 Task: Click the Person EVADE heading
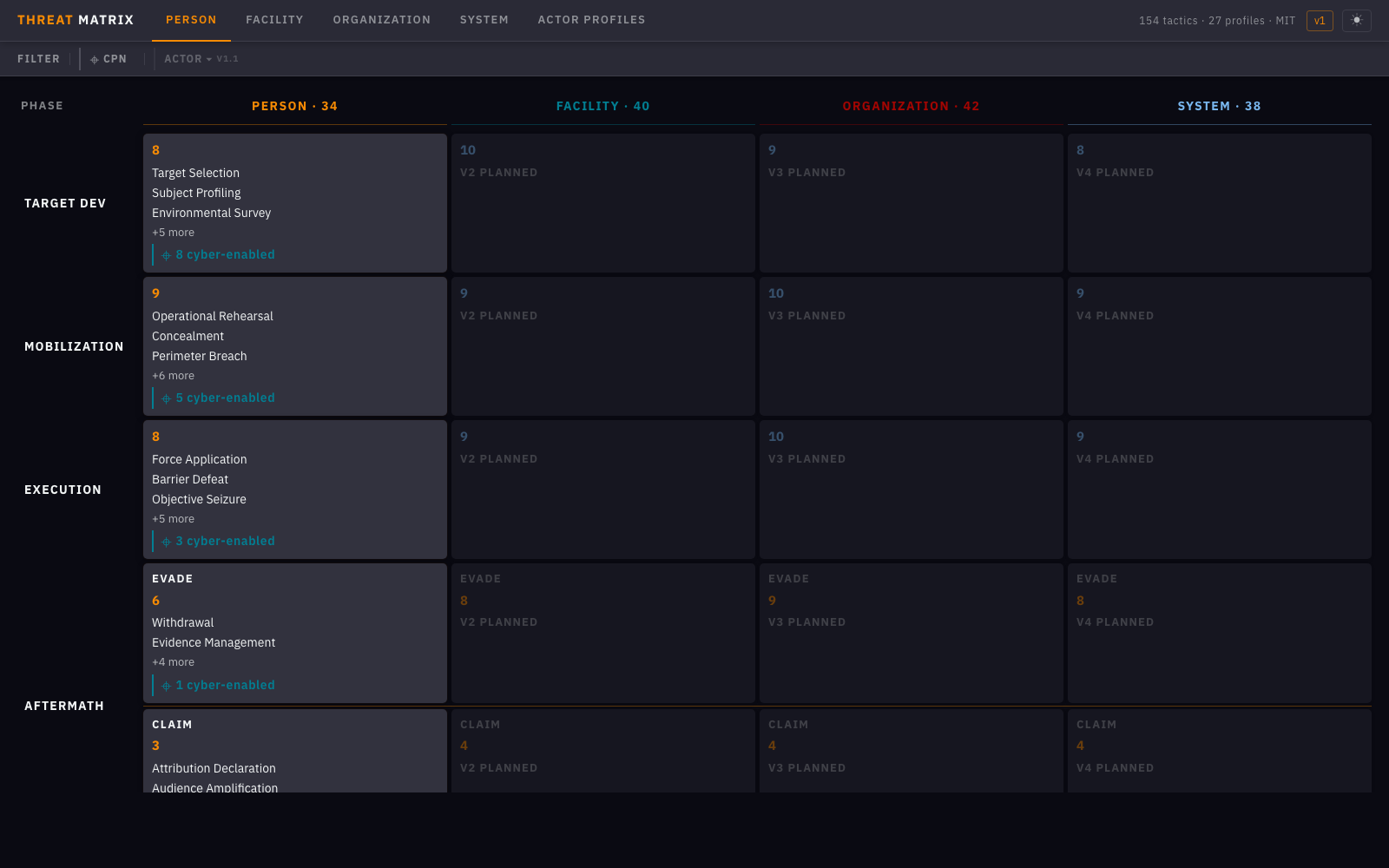[x=172, y=579]
